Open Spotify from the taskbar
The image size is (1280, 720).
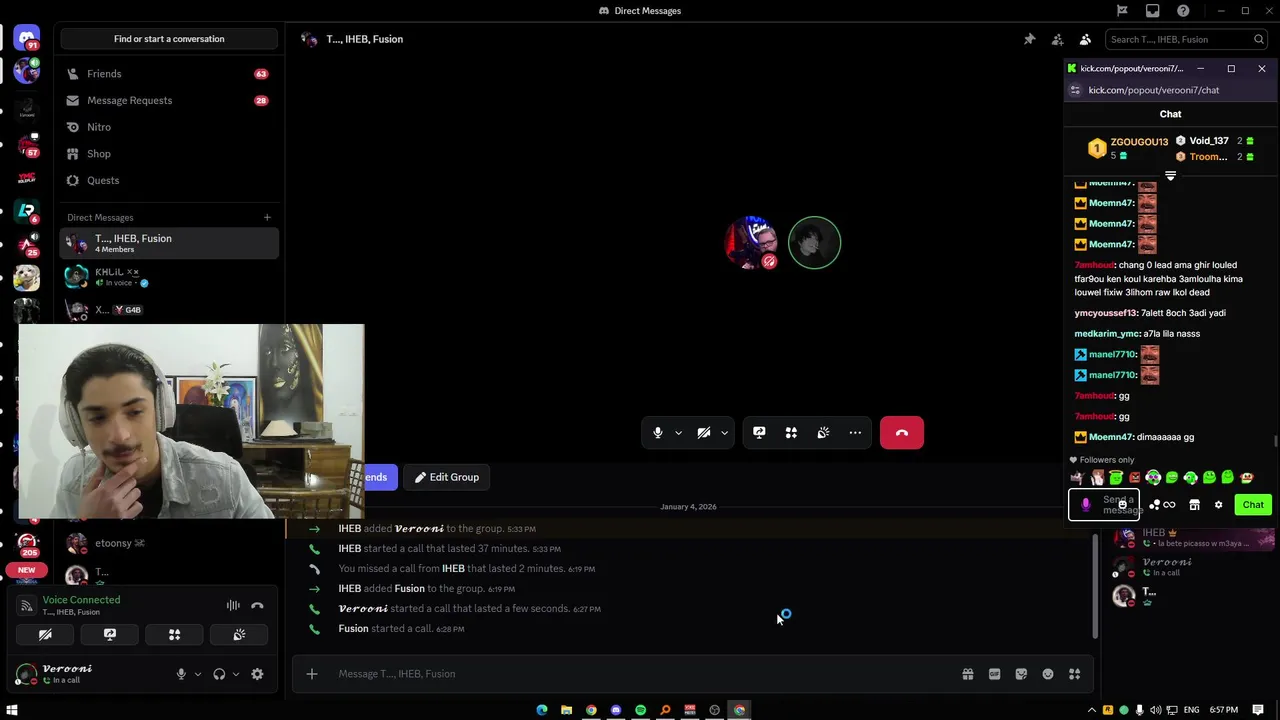click(x=641, y=710)
